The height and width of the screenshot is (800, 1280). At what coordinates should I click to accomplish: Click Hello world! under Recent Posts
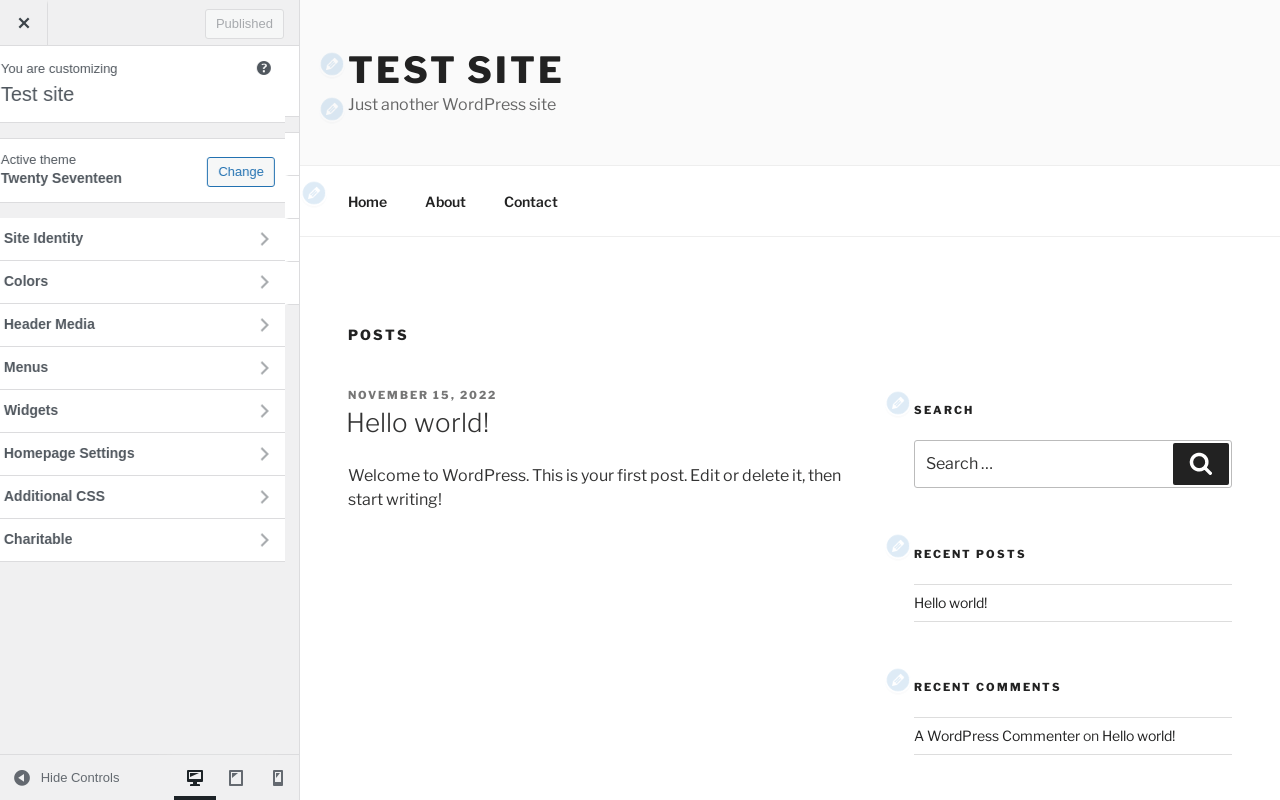tap(950, 603)
